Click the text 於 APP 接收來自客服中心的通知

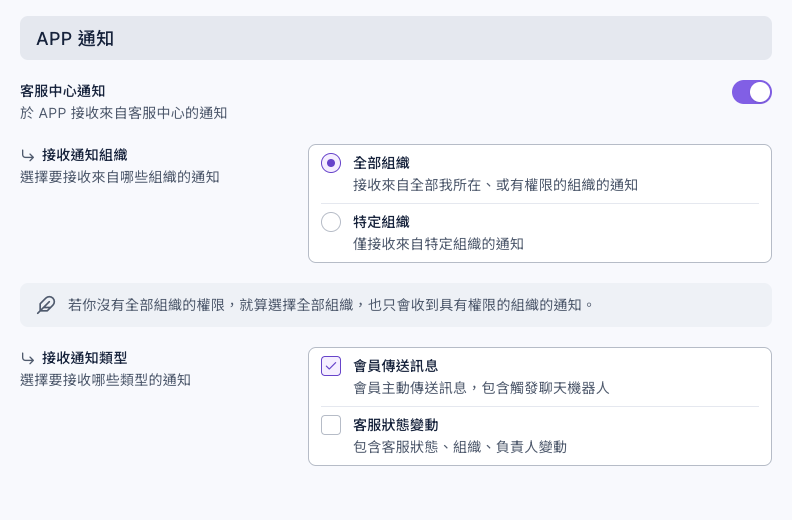click(x=124, y=113)
